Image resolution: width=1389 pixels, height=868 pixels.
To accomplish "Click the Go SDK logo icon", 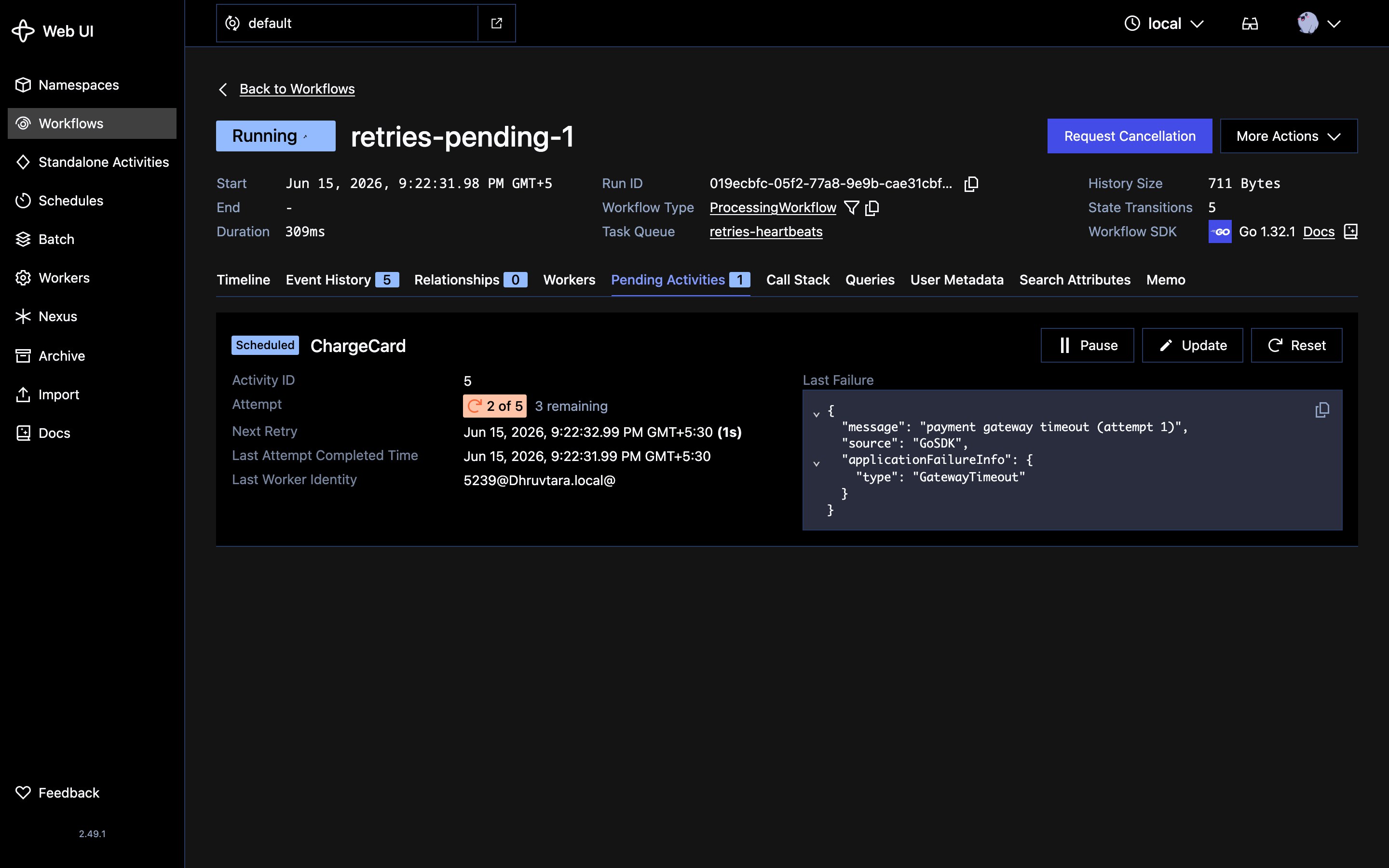I will coord(1220,232).
